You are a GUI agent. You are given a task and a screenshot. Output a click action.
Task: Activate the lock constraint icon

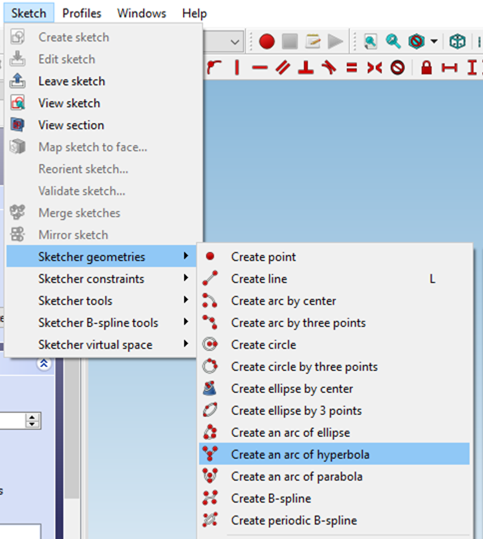pyautogui.click(x=426, y=67)
